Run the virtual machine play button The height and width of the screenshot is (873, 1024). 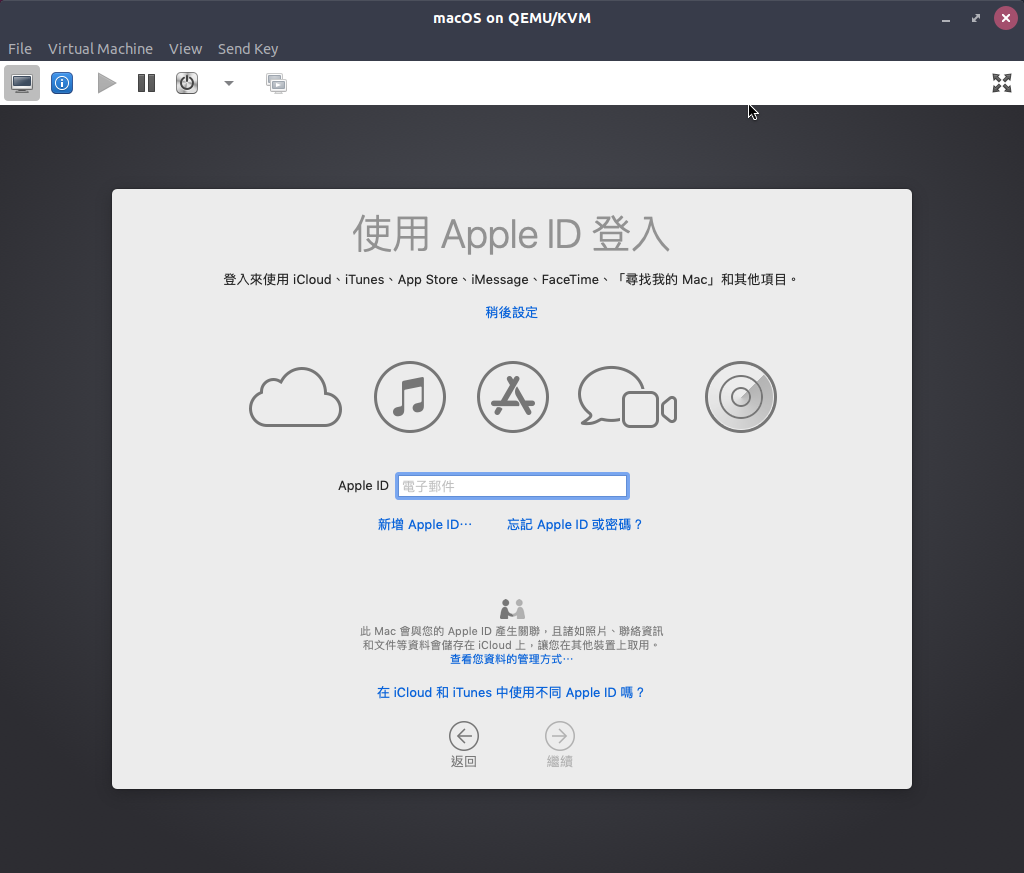pos(106,83)
